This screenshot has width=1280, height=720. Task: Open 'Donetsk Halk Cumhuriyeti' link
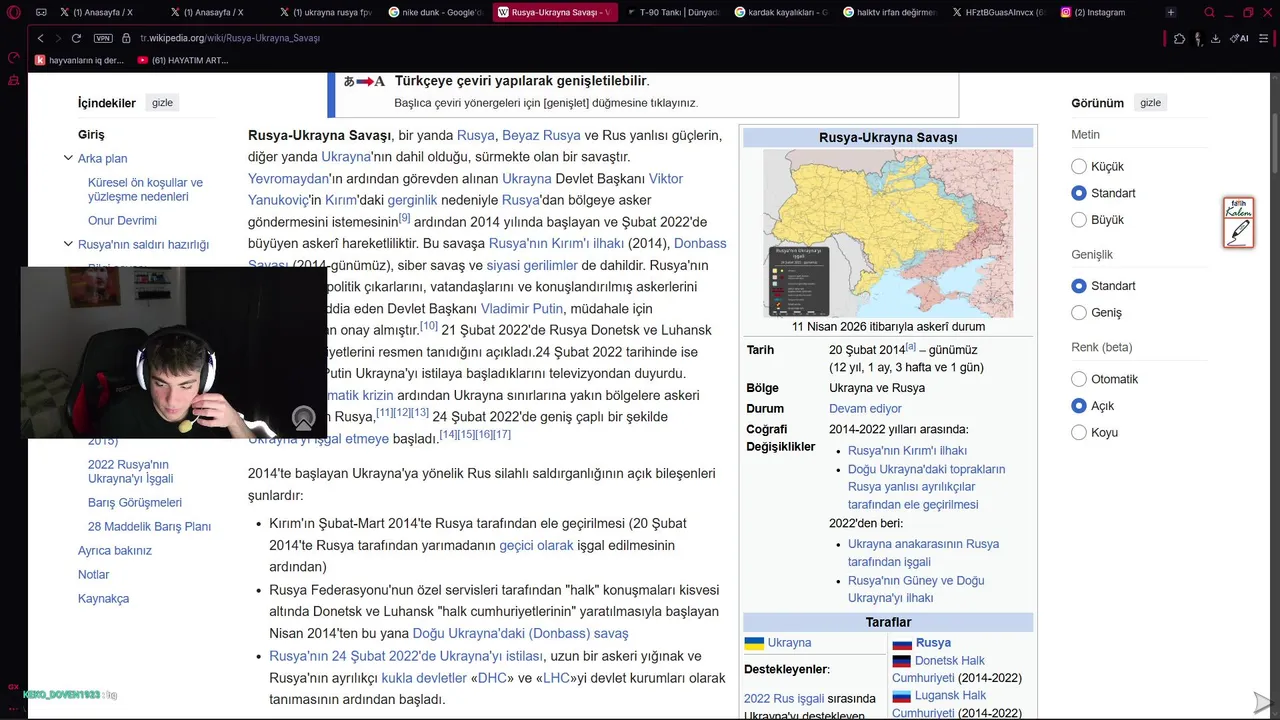point(938,669)
